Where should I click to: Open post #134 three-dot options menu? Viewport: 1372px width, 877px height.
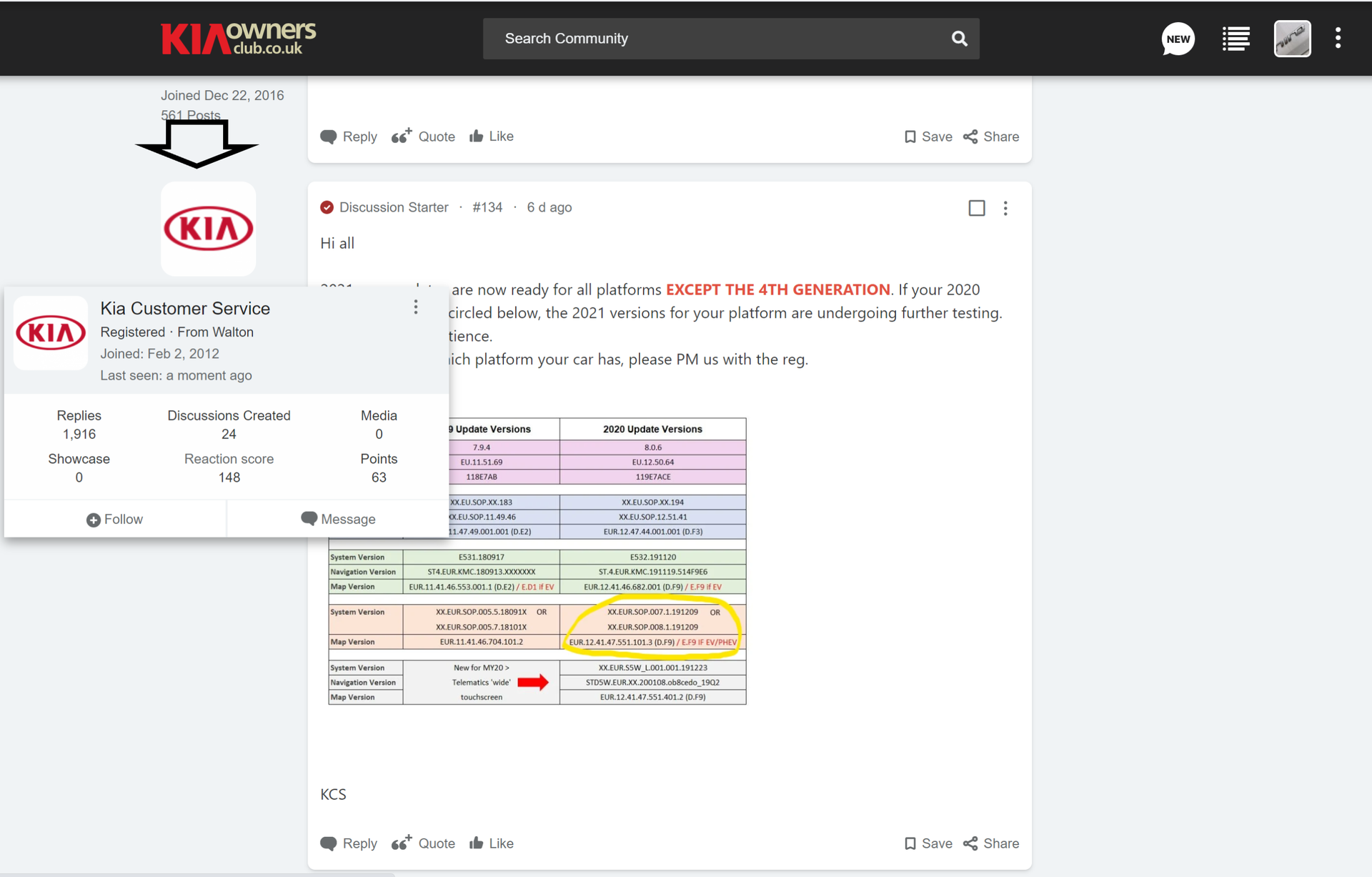(x=1005, y=208)
